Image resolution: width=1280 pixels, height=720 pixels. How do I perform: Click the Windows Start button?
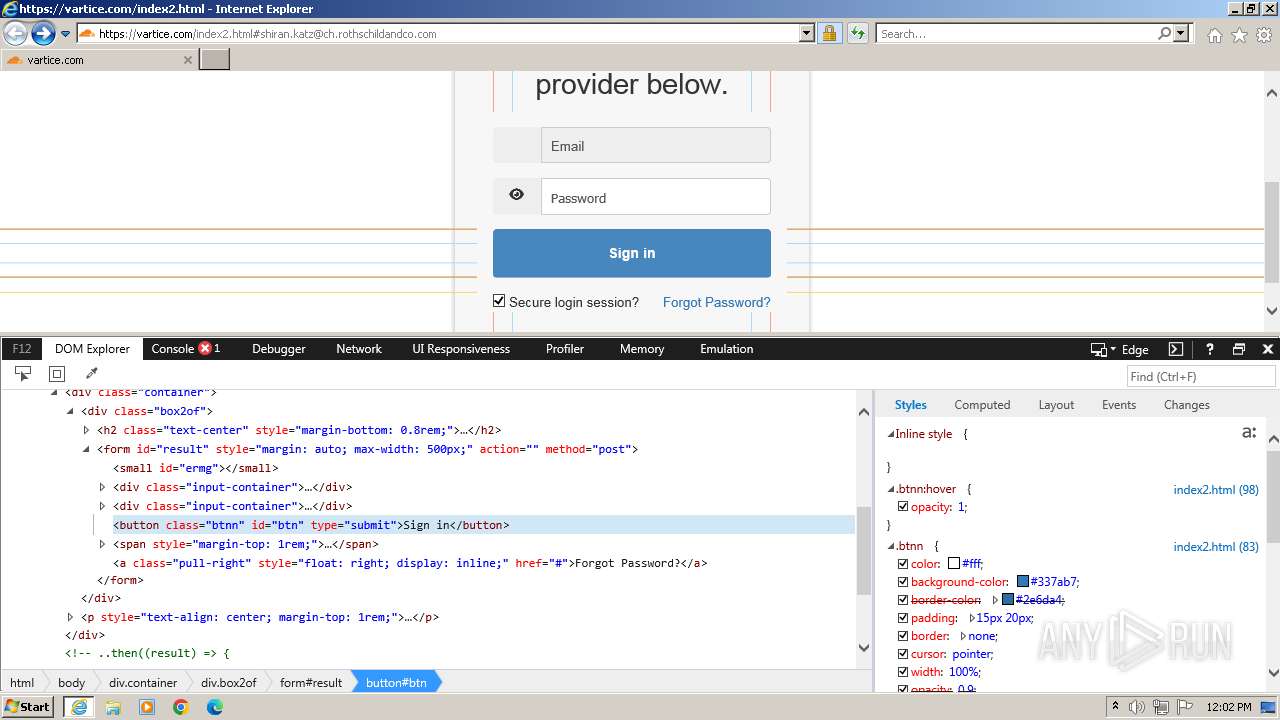click(x=28, y=707)
